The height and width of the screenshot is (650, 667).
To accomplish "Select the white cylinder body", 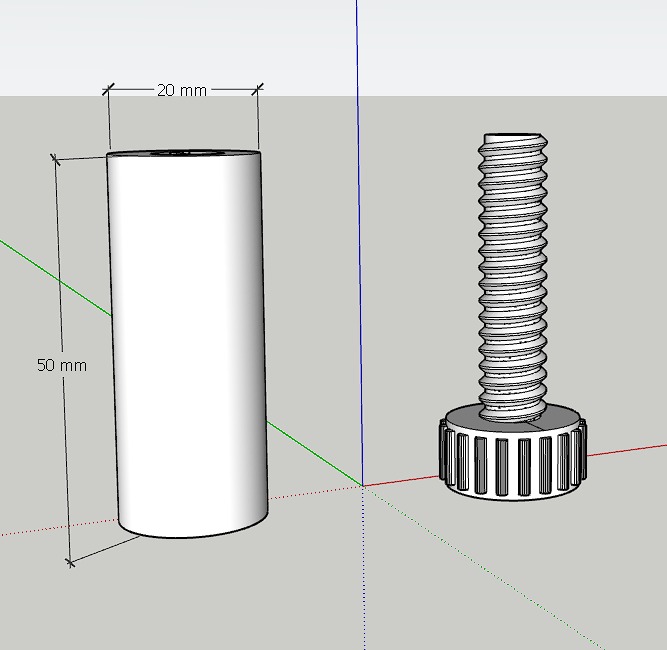I will pyautogui.click(x=187, y=344).
